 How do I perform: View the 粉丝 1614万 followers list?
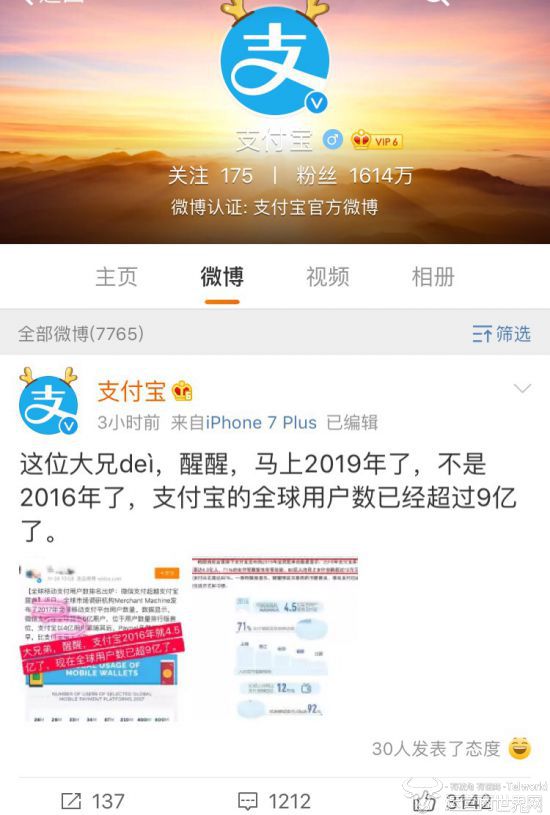355,176
